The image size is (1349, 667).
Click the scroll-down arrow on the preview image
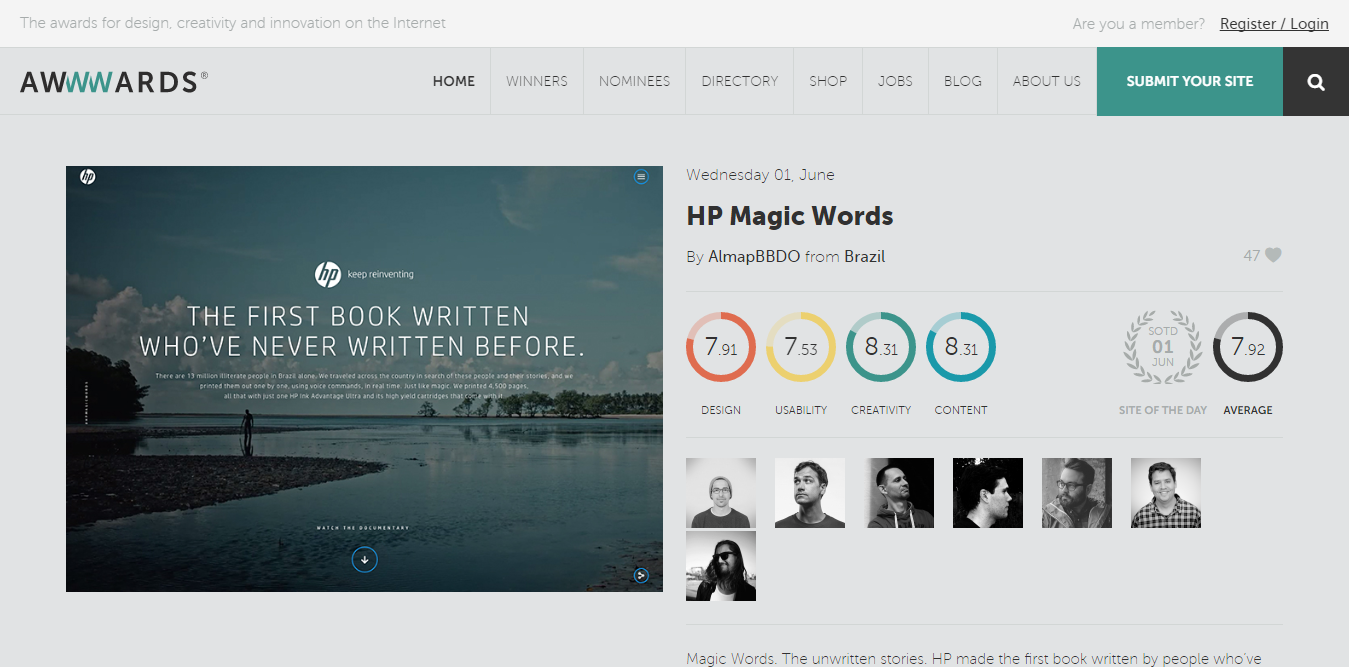pyautogui.click(x=364, y=560)
